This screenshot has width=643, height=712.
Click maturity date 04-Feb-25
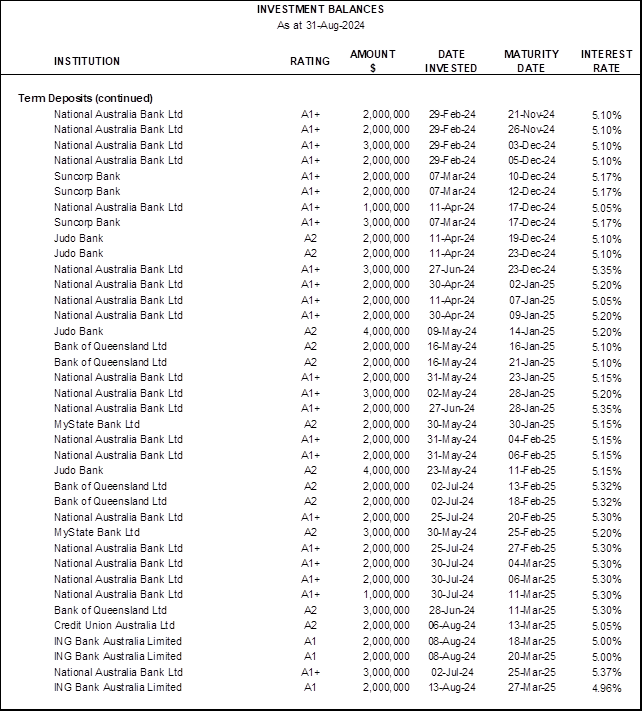point(531,440)
